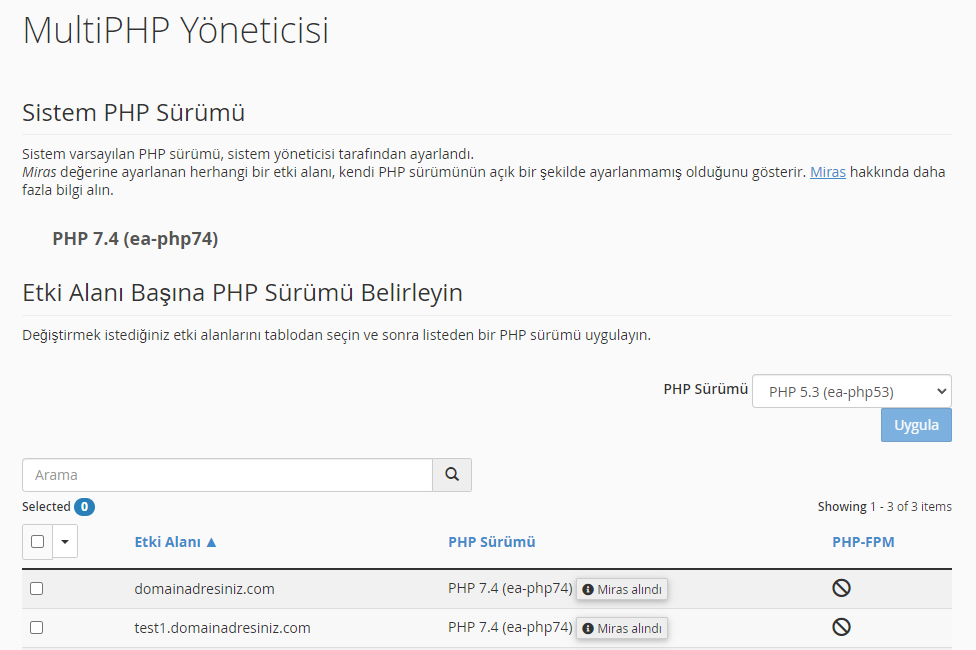Image resolution: width=976 pixels, height=650 pixels.
Task: Click the PHP-FPM blocked icon for test1.domainadresiniz.com
Action: click(x=840, y=627)
